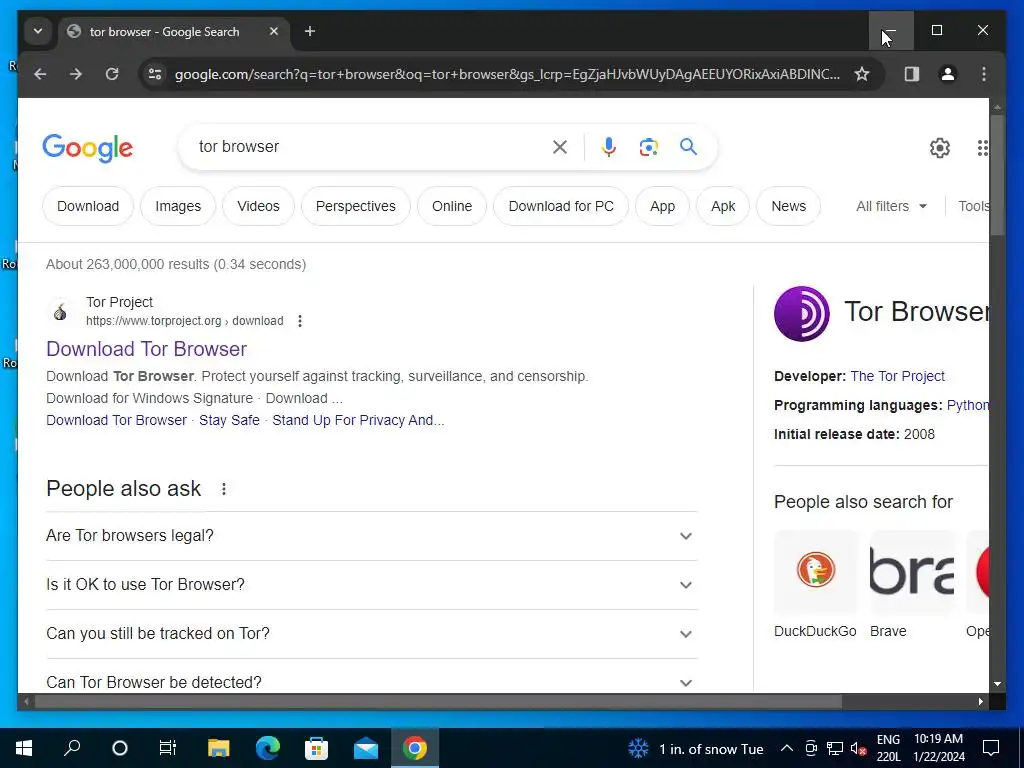
Task: Launch Microsoft Edge from taskbar
Action: point(268,748)
